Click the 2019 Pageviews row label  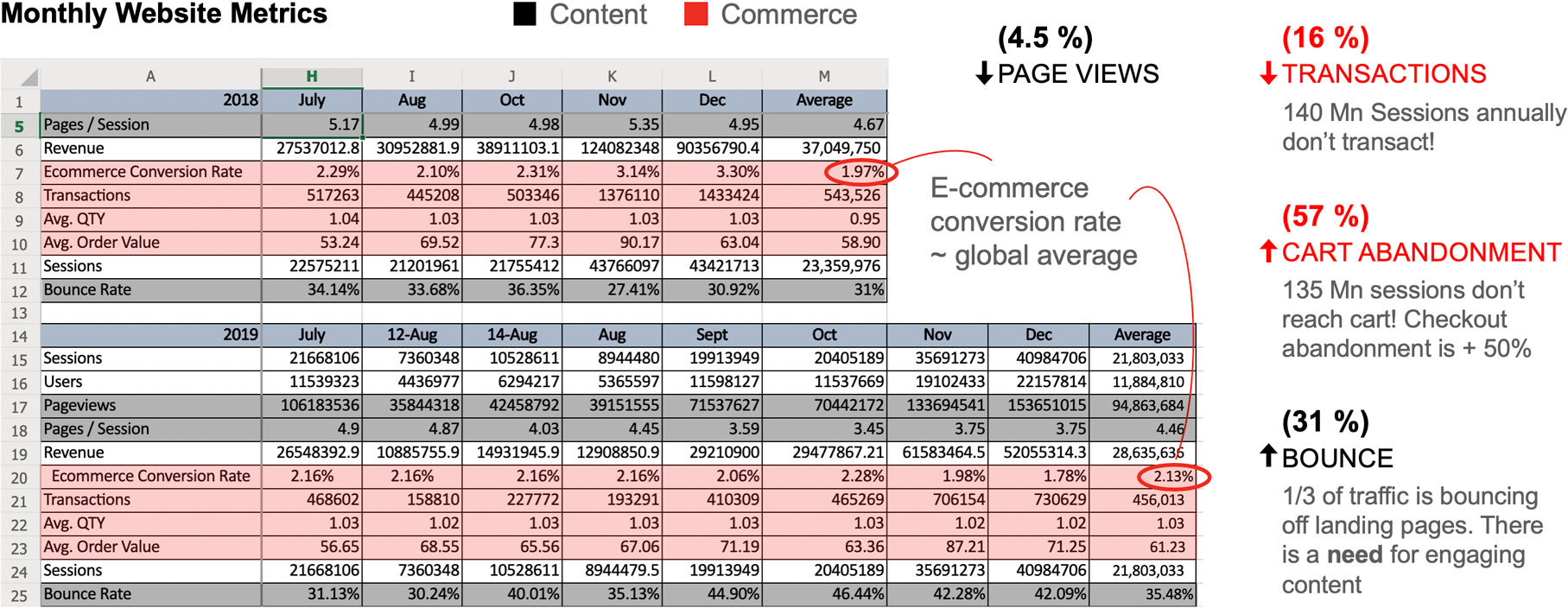(x=79, y=405)
